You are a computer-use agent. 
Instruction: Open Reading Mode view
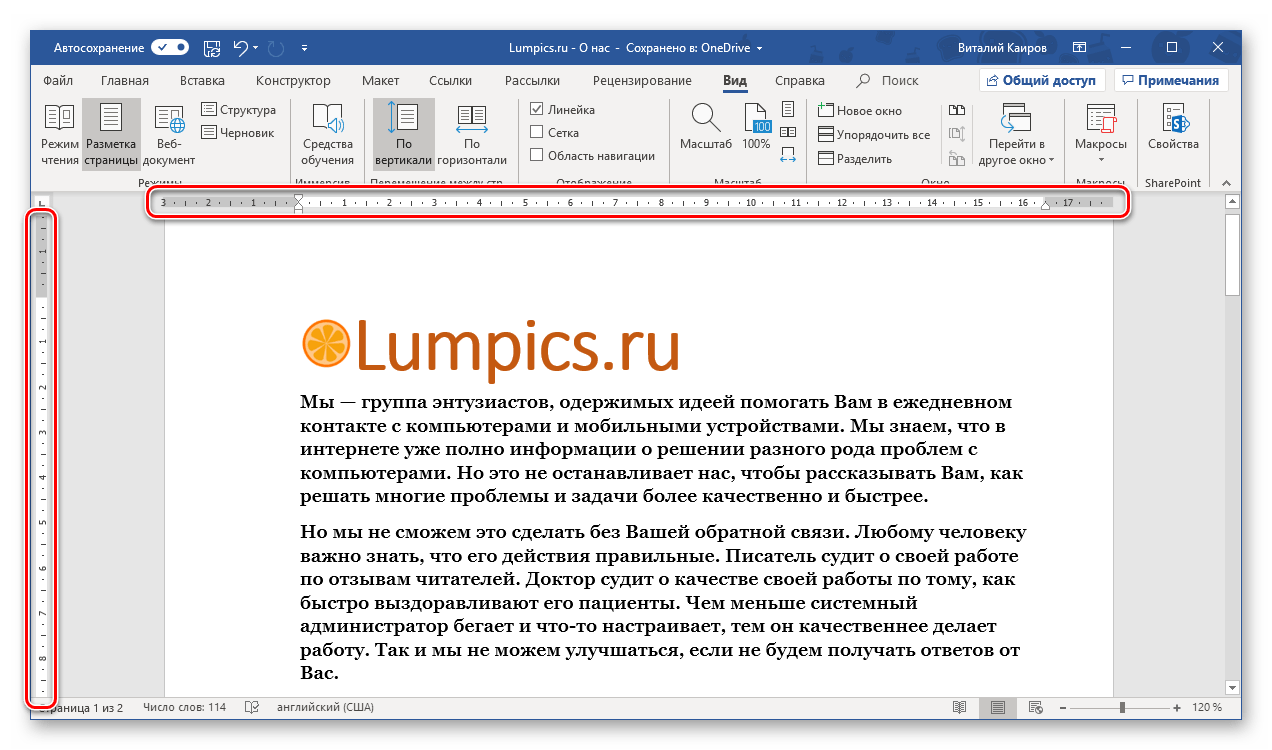pos(60,135)
